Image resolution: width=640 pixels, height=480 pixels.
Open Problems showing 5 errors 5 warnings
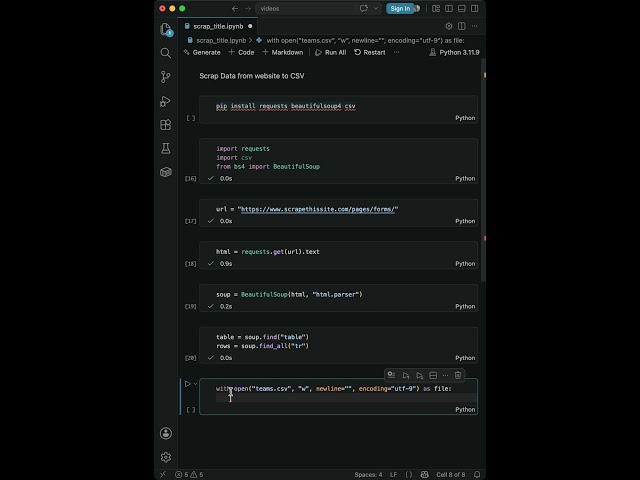click(x=189, y=474)
